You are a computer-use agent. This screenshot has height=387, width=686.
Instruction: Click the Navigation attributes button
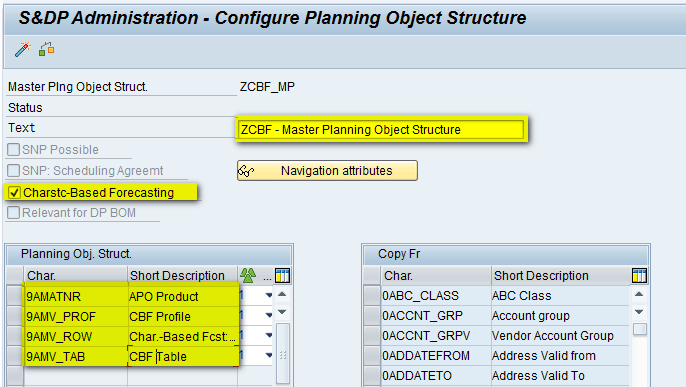pos(327,171)
